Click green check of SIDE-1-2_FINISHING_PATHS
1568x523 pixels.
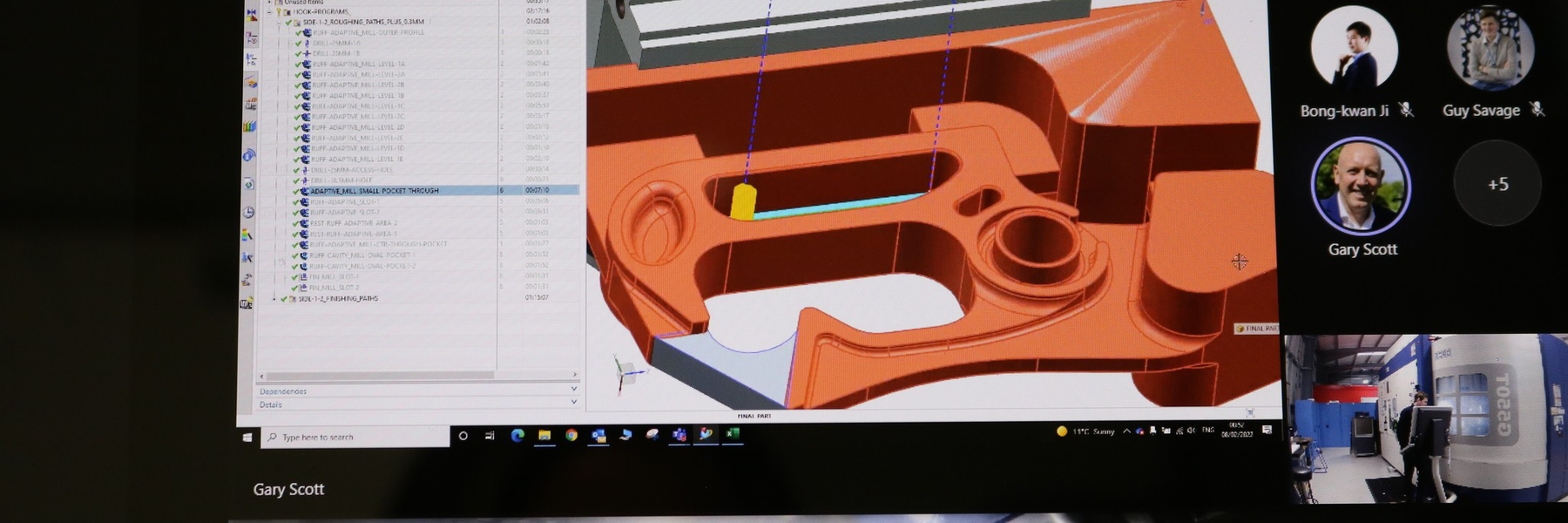pyautogui.click(x=283, y=298)
